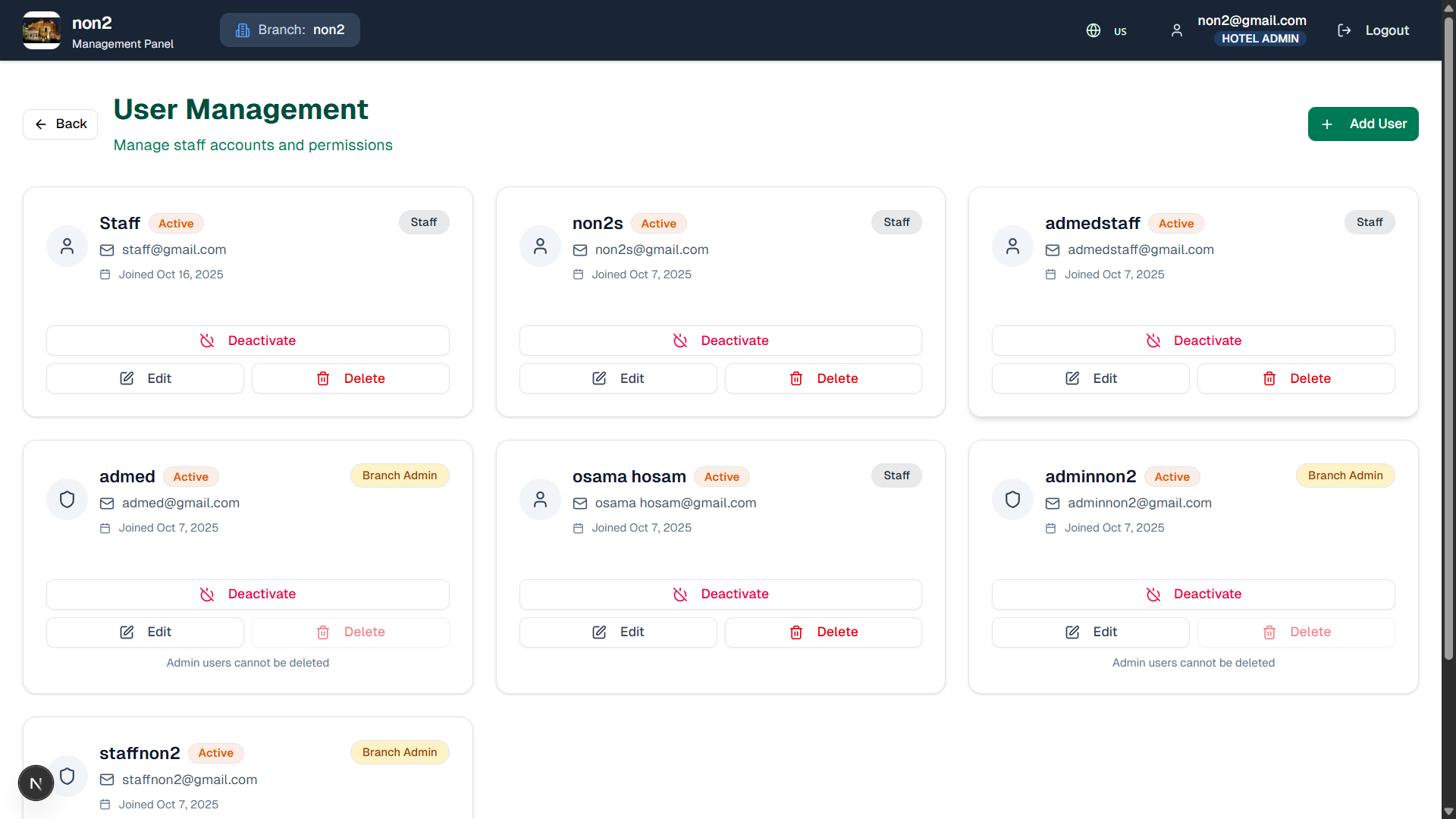Click the logout arrow icon

point(1344,30)
